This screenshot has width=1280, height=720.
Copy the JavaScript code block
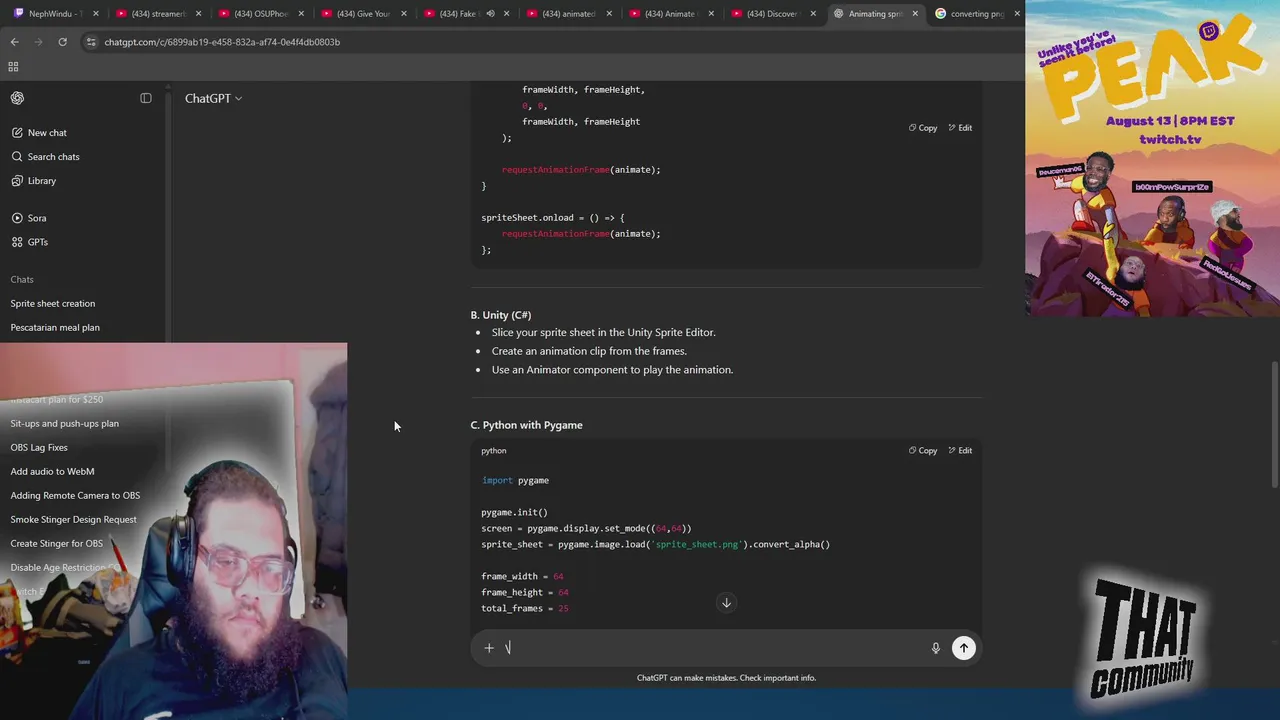coord(923,128)
